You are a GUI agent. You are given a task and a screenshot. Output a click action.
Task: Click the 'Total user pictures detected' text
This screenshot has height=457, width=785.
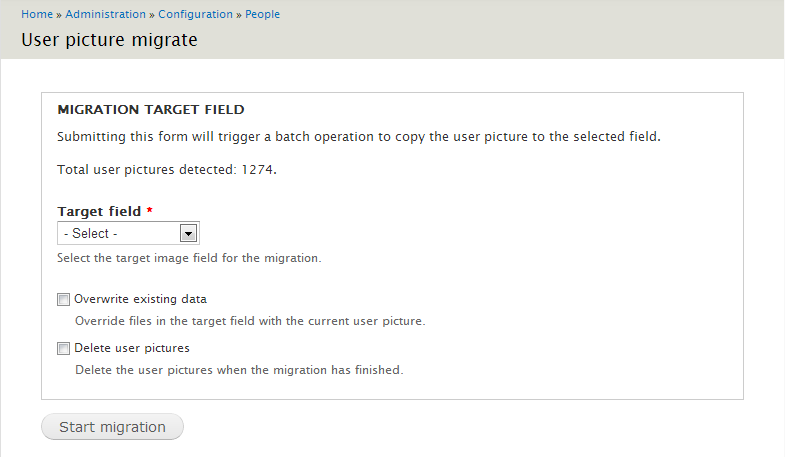167,170
